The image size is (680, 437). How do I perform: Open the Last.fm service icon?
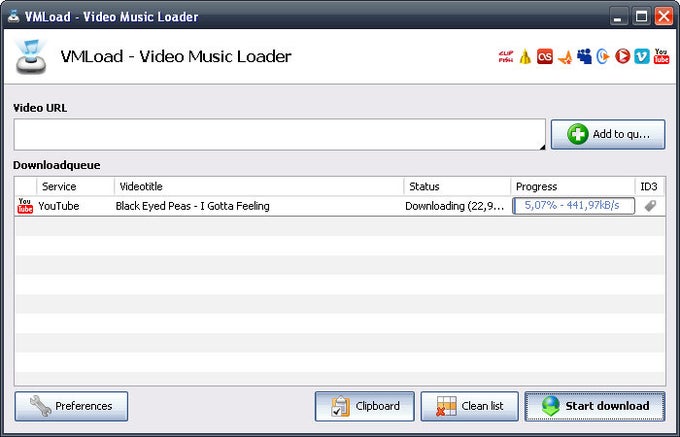545,56
